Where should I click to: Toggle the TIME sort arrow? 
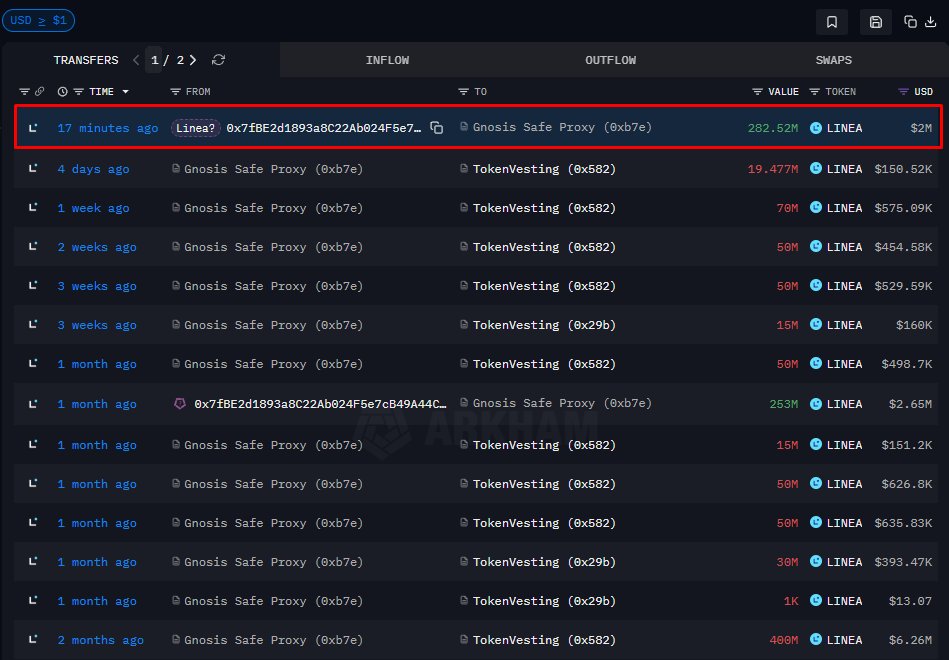[x=125, y=92]
